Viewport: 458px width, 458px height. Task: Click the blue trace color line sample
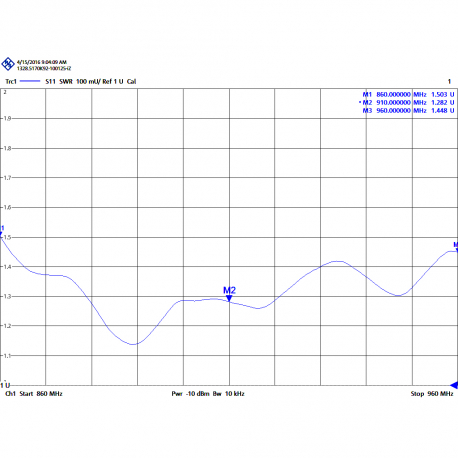pyautogui.click(x=30, y=81)
